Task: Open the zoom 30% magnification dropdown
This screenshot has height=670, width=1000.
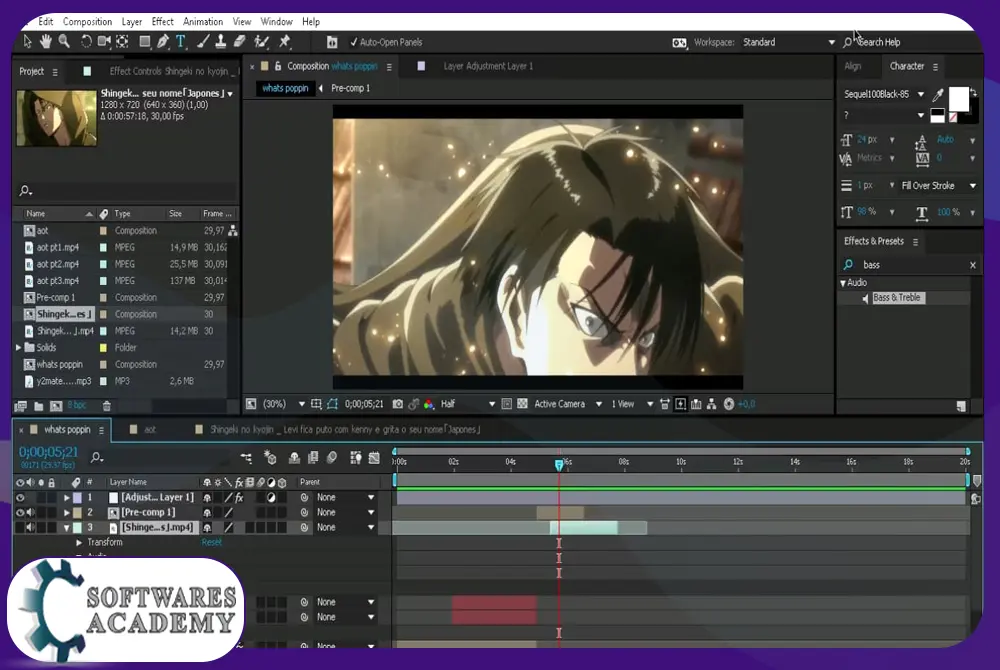Action: (283, 404)
